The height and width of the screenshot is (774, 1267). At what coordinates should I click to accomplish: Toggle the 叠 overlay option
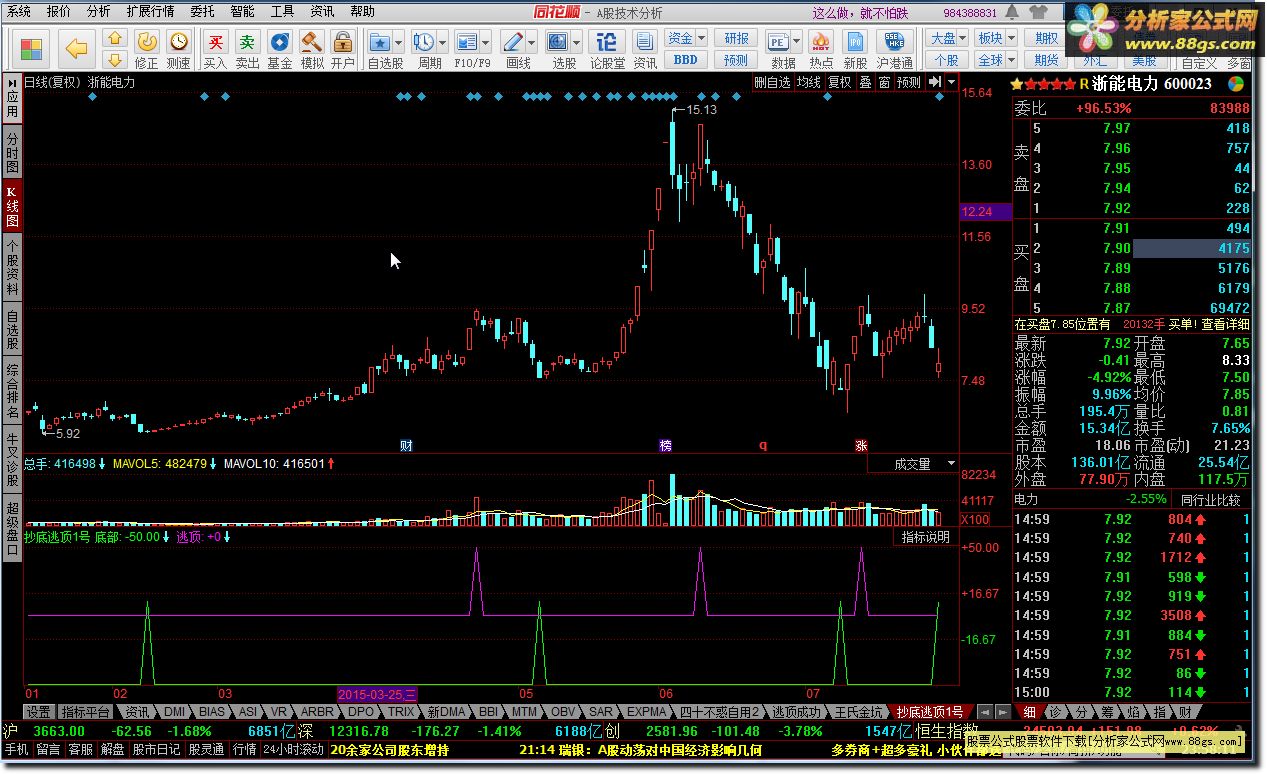pos(865,83)
